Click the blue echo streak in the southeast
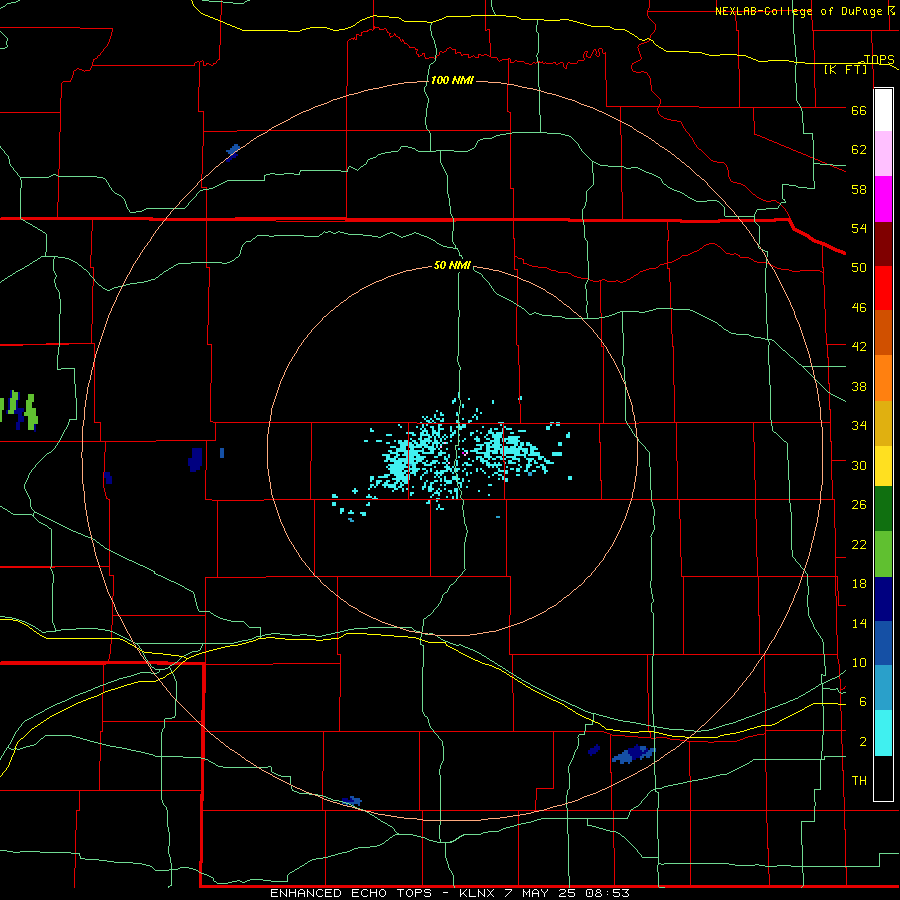Screen dimensions: 900x900 [633, 754]
